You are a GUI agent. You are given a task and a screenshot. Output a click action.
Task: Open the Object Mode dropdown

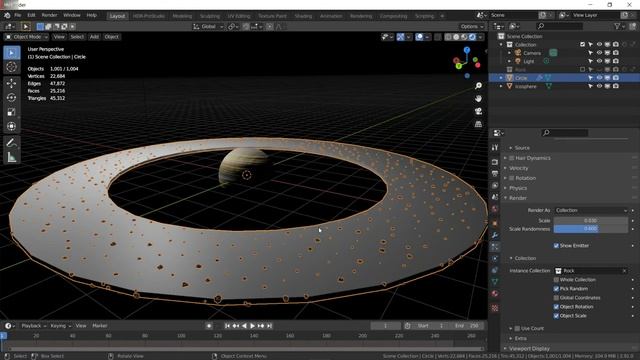[x=26, y=37]
